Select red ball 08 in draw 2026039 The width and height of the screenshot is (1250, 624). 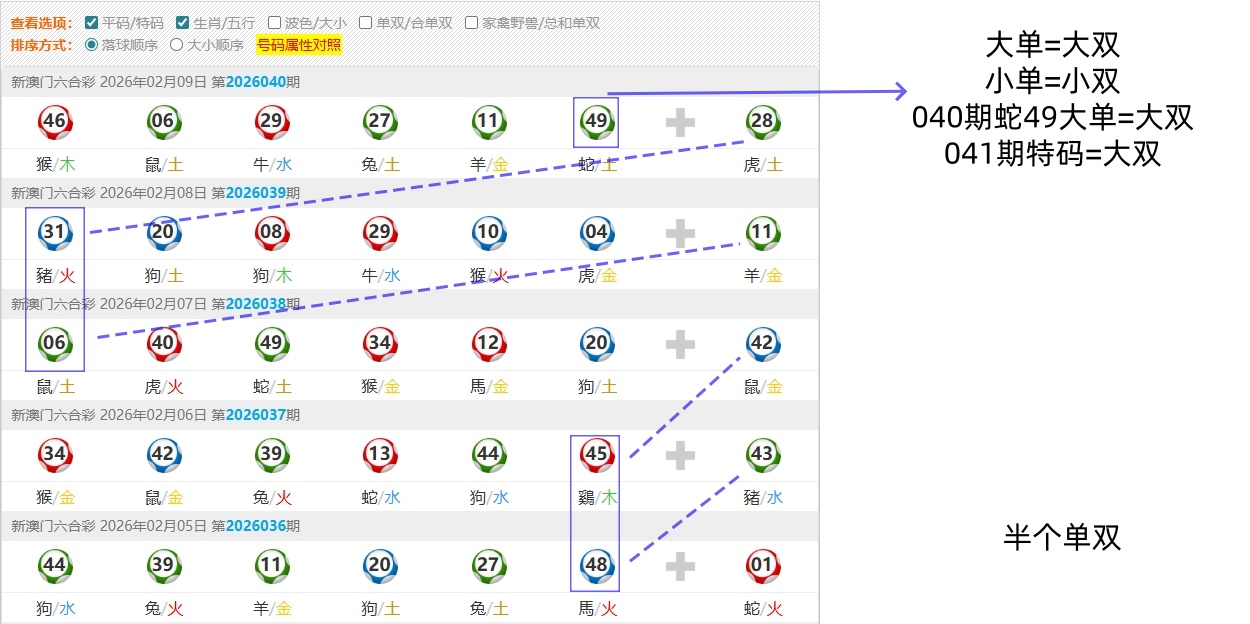pos(271,233)
